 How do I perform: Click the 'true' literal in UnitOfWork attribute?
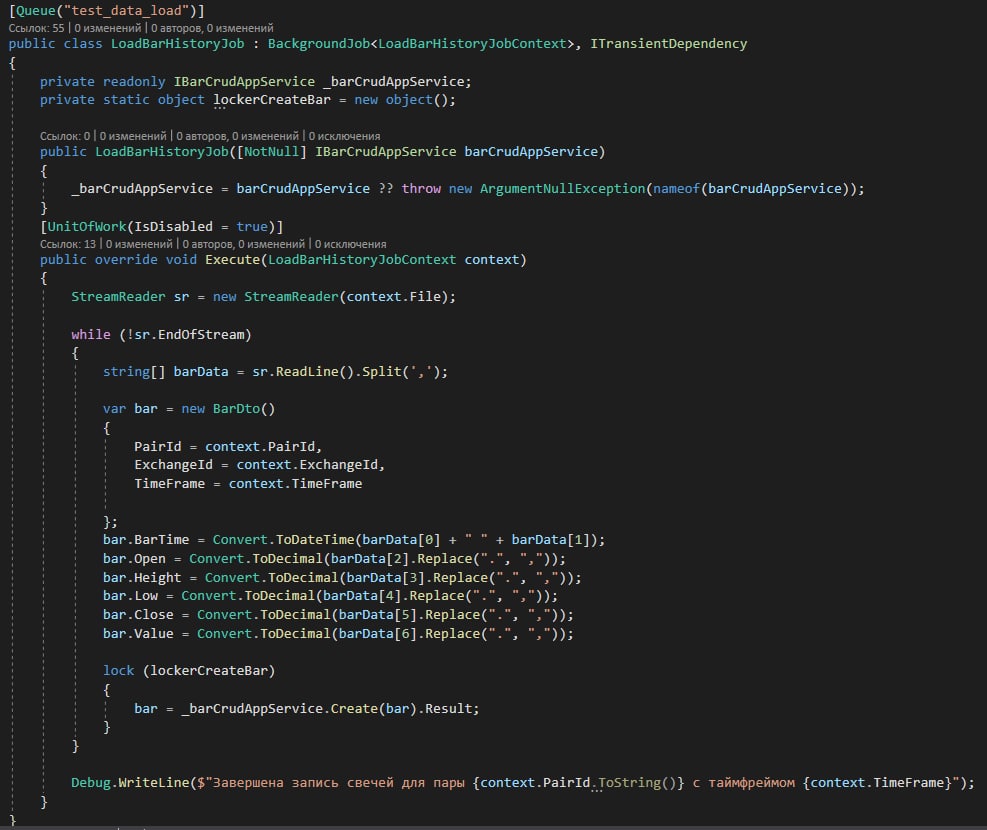(252, 227)
